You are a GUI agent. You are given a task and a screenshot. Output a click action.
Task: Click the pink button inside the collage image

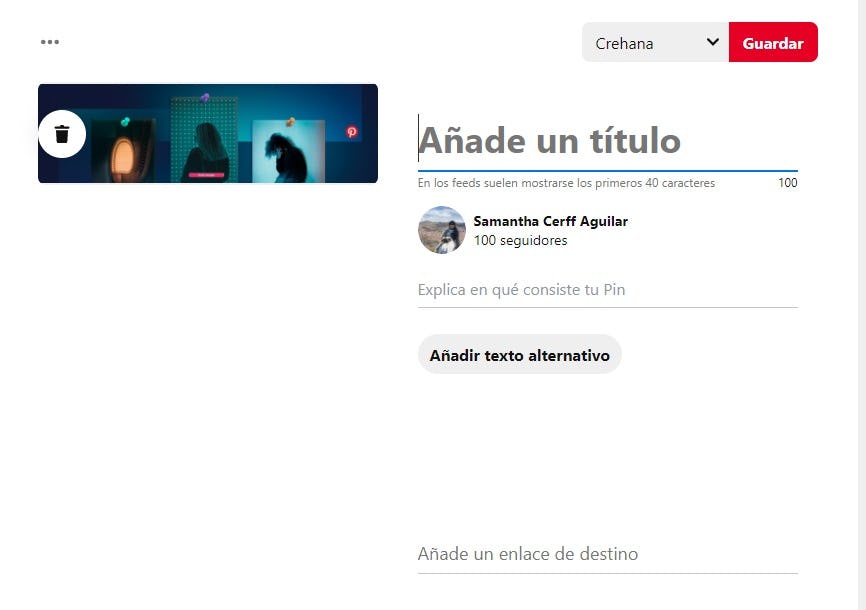click(x=207, y=173)
